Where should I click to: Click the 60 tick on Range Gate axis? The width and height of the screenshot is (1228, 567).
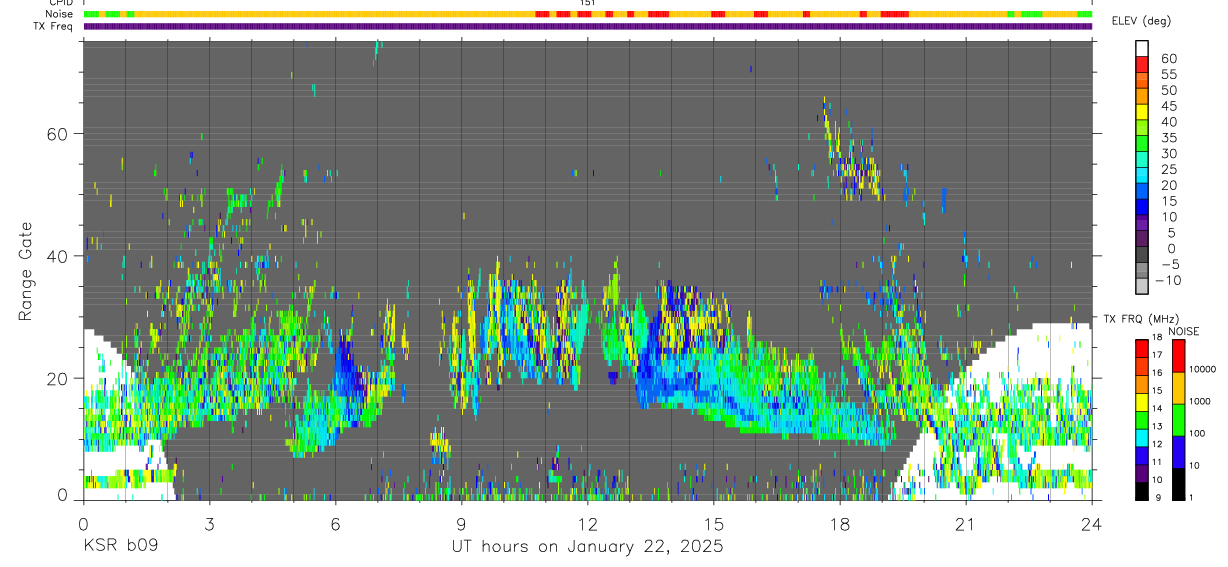[56, 134]
